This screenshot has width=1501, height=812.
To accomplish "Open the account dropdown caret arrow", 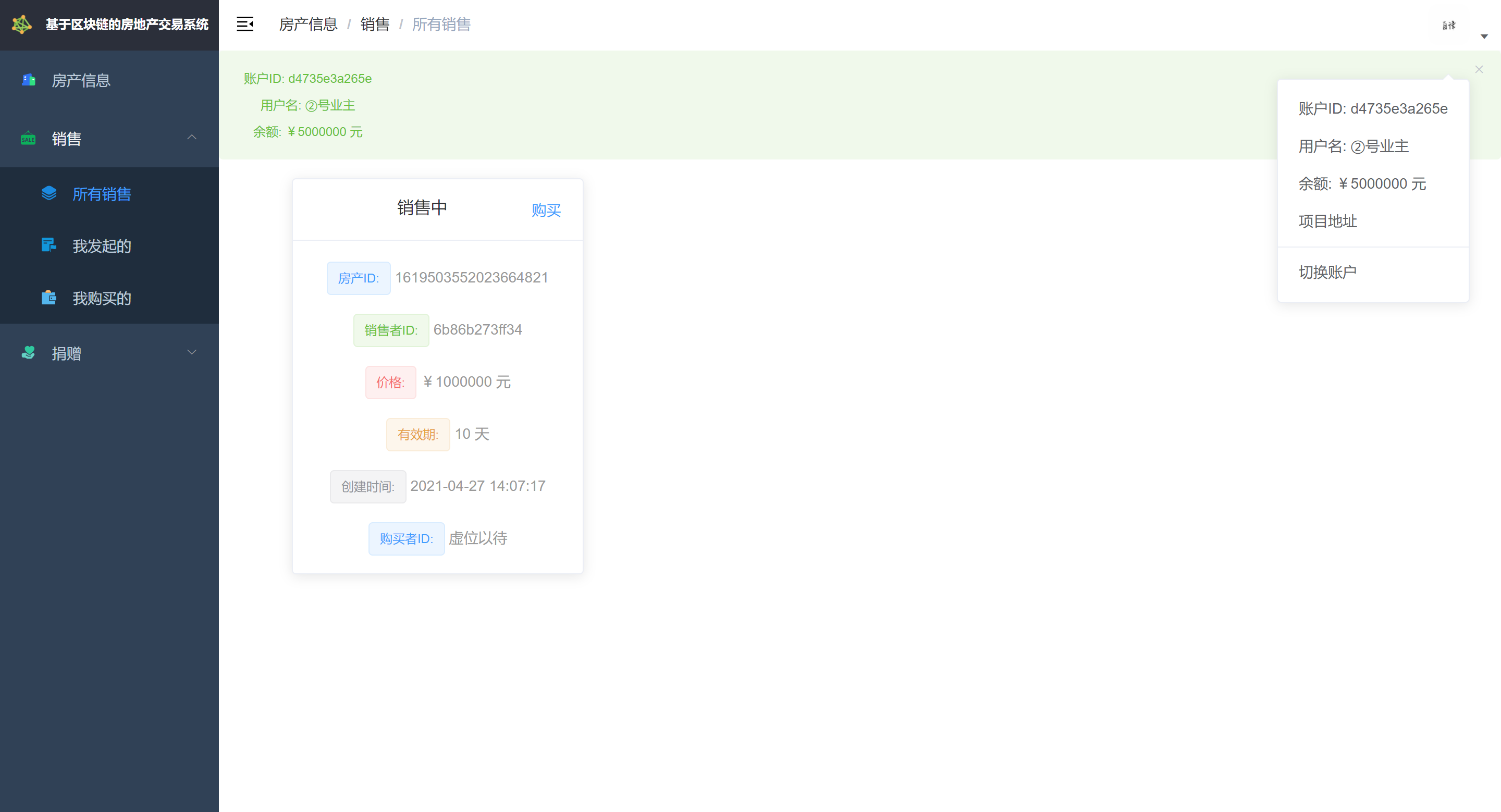I will 1484,36.
